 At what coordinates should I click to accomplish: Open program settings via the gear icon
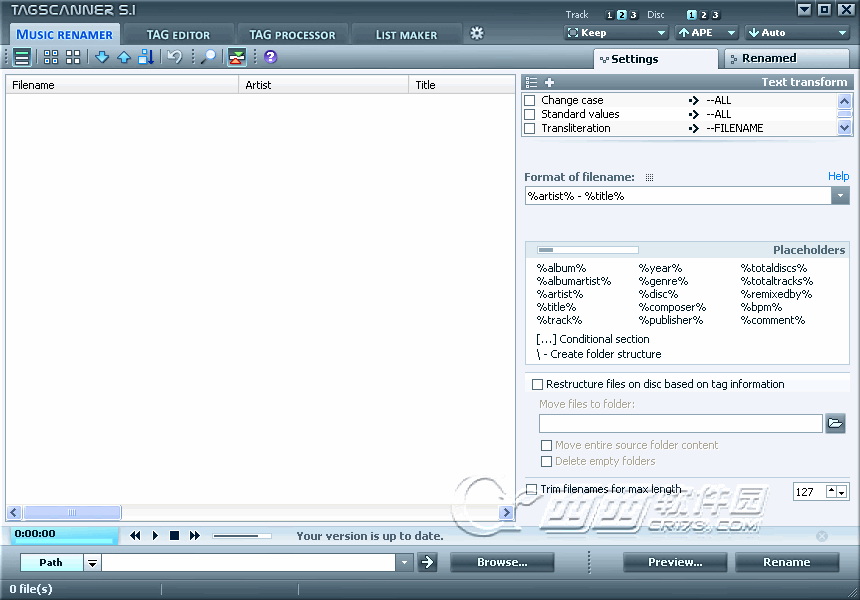click(x=477, y=33)
